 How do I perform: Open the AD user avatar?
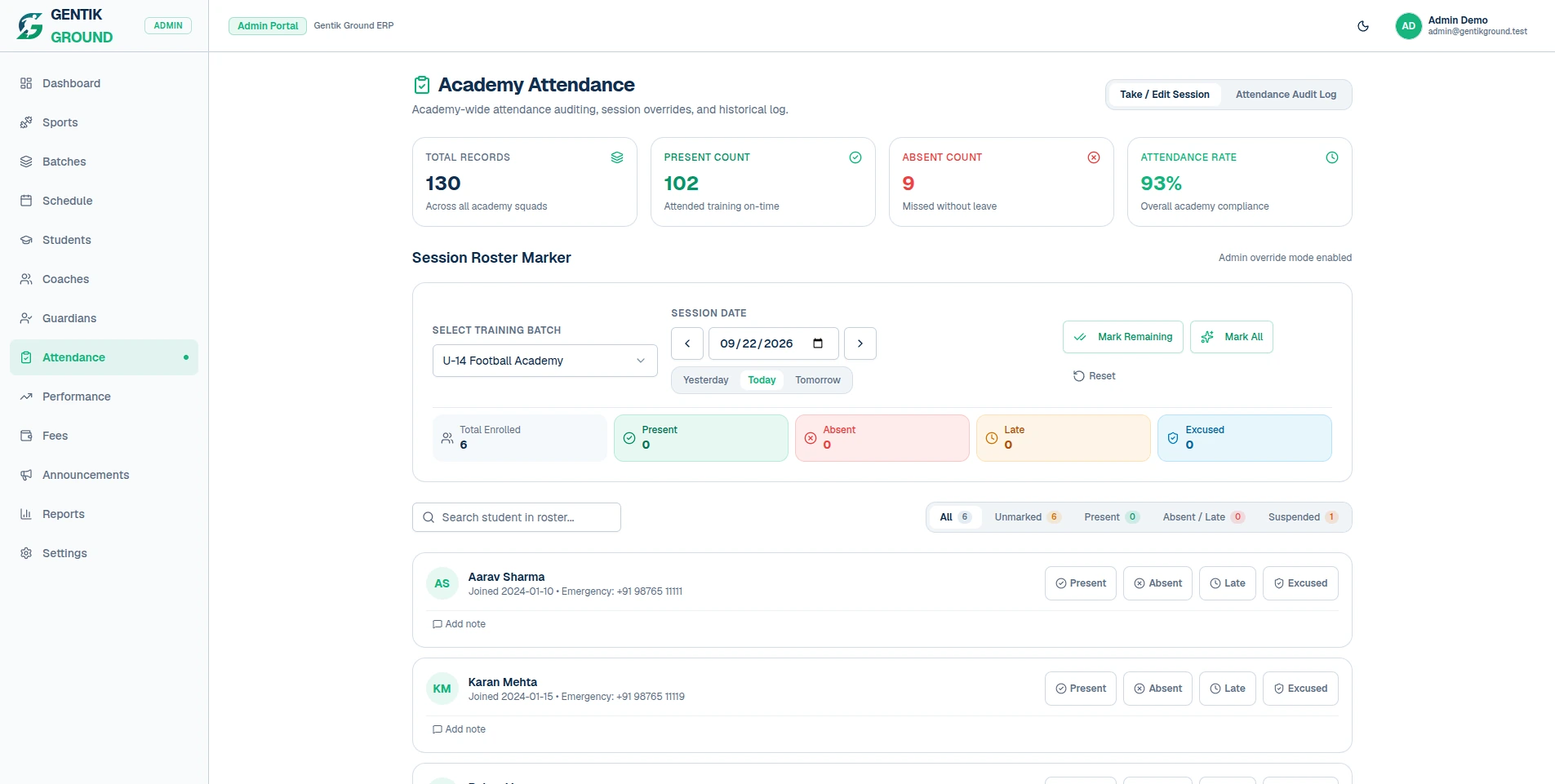tap(1408, 26)
